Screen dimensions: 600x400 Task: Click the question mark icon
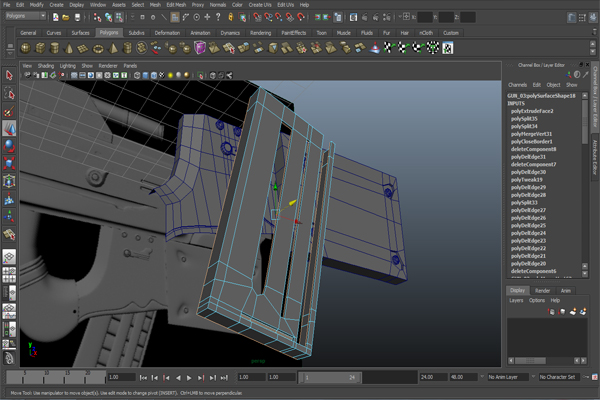click(218, 17)
